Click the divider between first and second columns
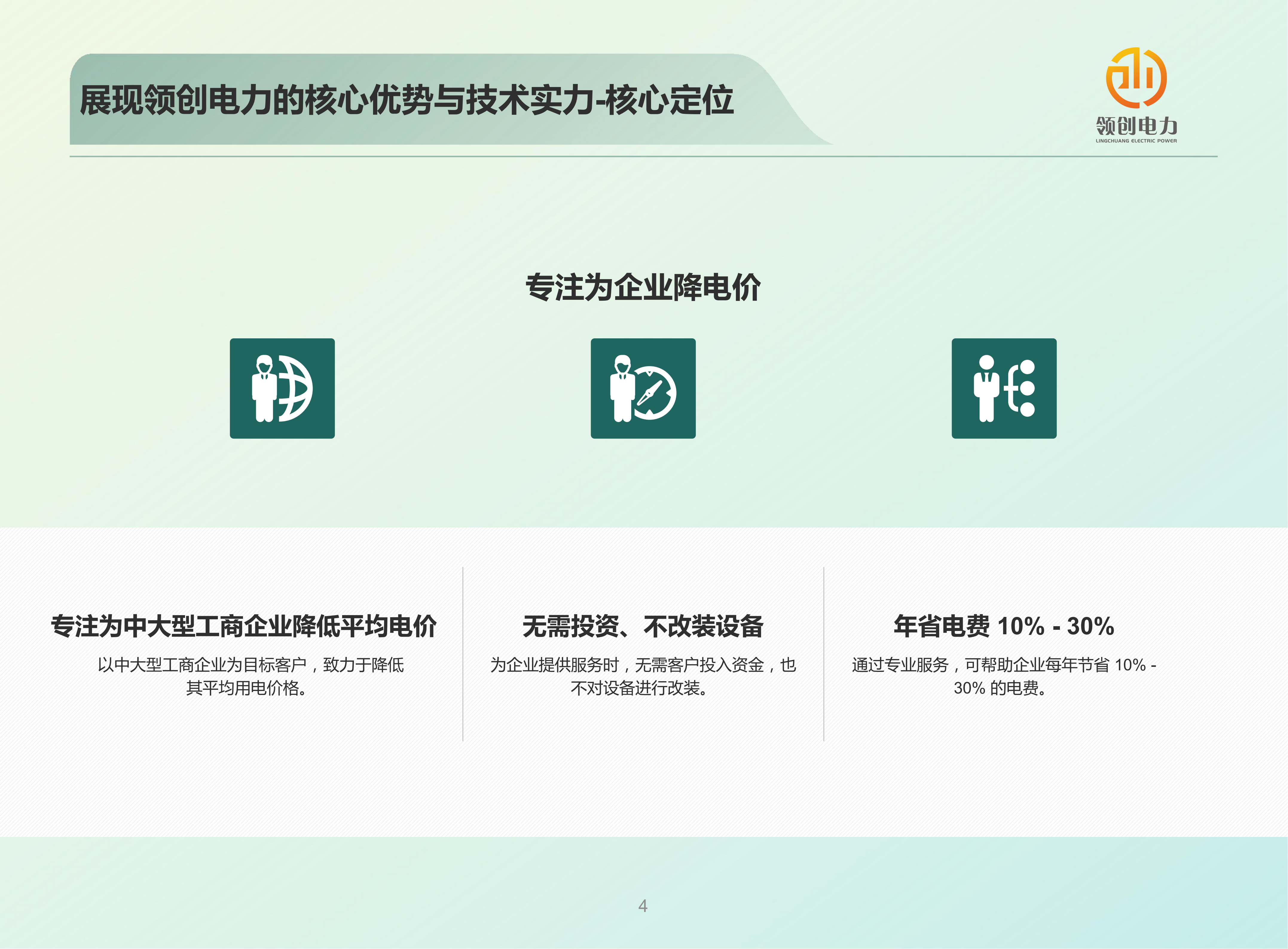Image resolution: width=1288 pixels, height=949 pixels. [x=463, y=654]
